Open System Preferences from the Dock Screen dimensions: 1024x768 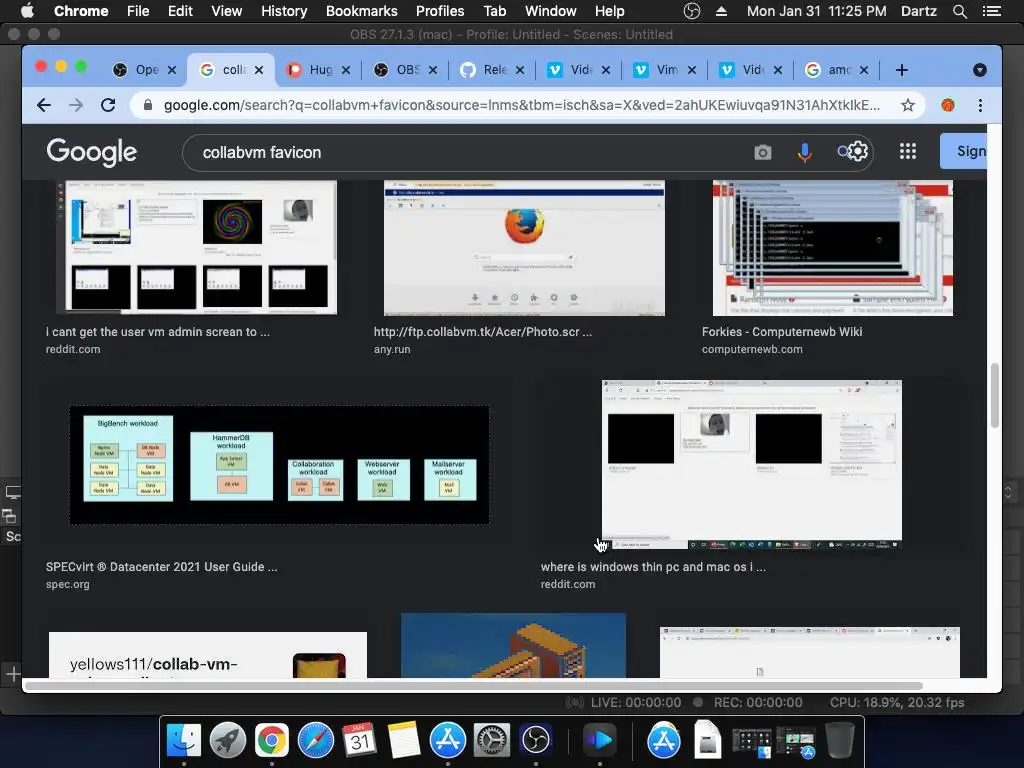tap(492, 740)
